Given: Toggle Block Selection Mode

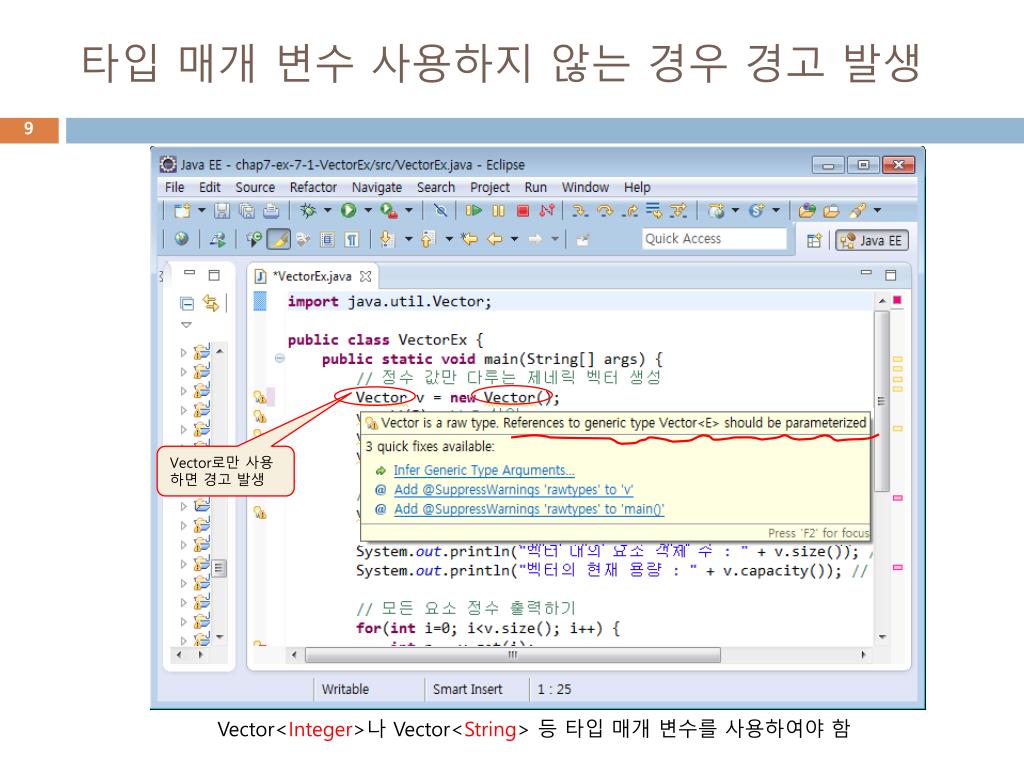Looking at the screenshot, I should (327, 240).
